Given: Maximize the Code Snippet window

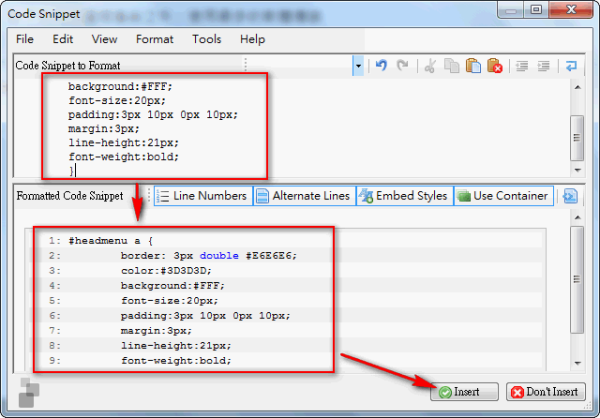Looking at the screenshot, I should 536,10.
